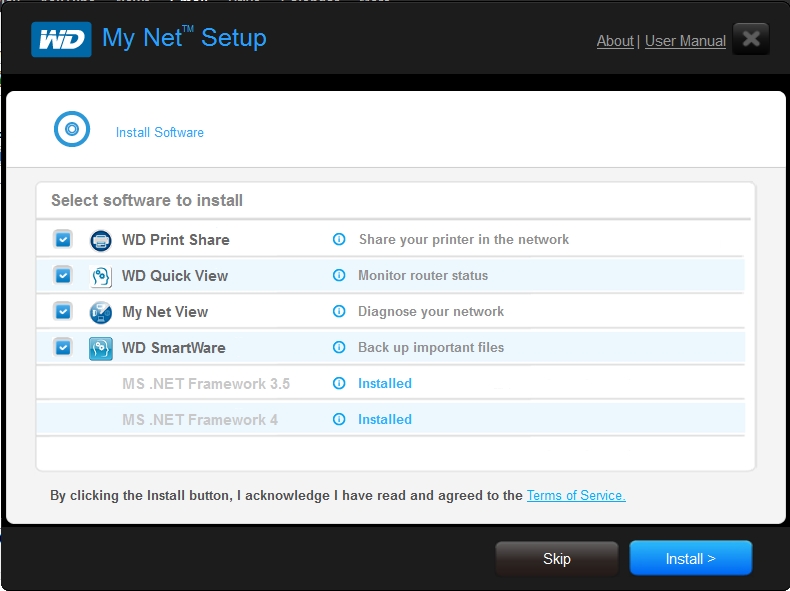Image resolution: width=790 pixels, height=591 pixels.
Task: Click the My Net View network icon
Action: point(101,312)
